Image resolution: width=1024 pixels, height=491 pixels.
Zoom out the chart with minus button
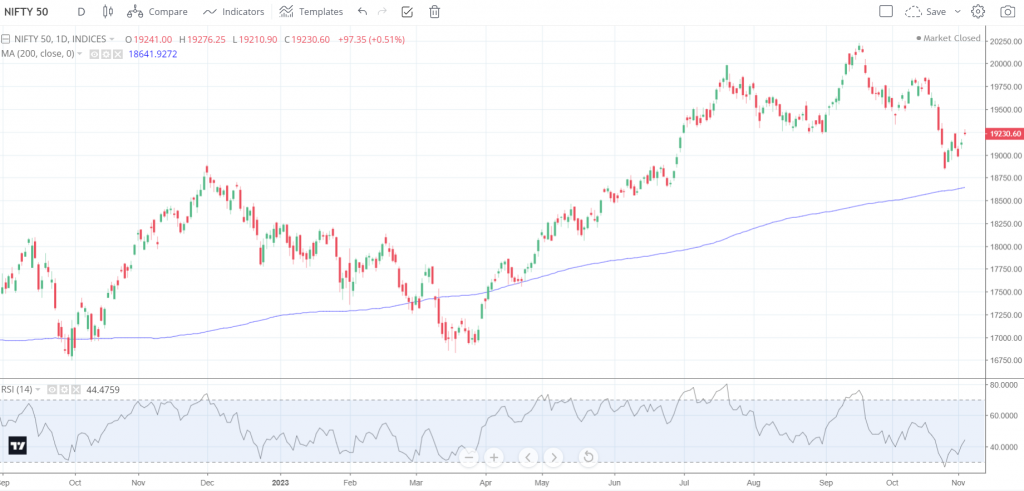click(x=468, y=457)
